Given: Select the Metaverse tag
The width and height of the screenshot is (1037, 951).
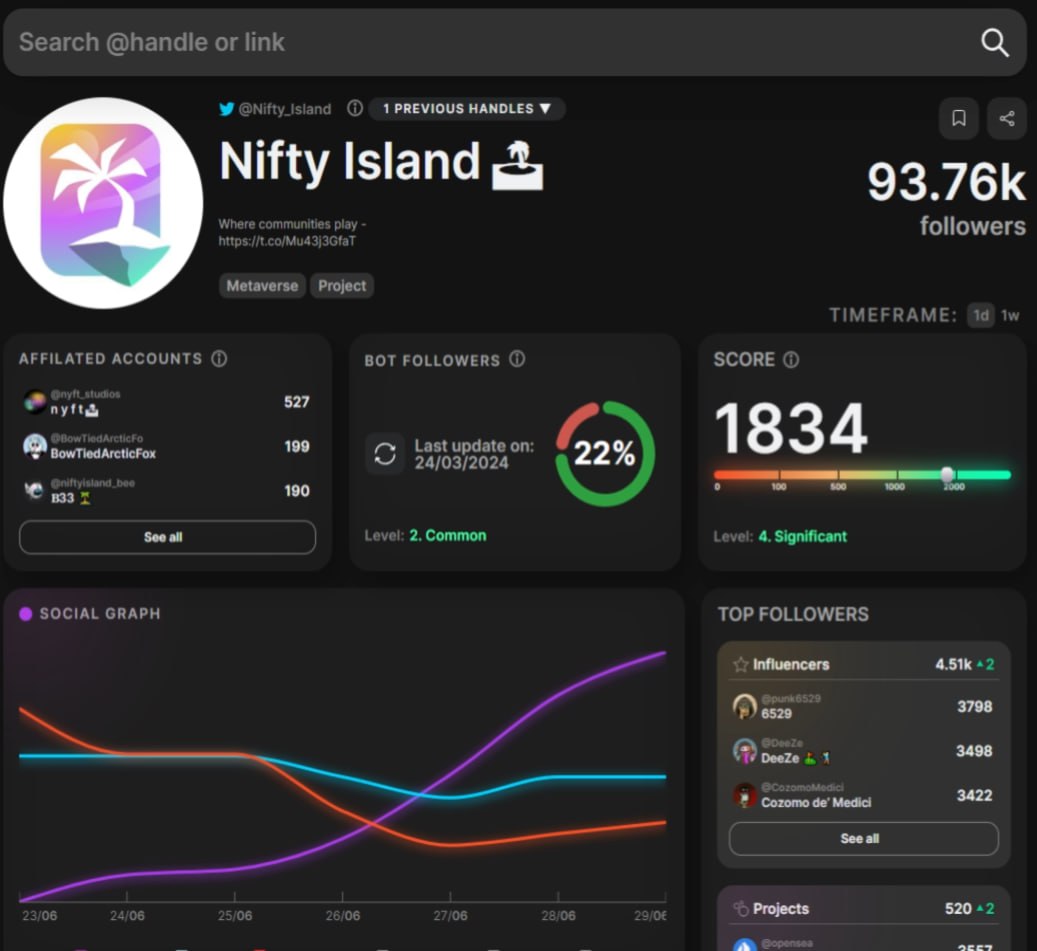Looking at the screenshot, I should click(x=262, y=286).
